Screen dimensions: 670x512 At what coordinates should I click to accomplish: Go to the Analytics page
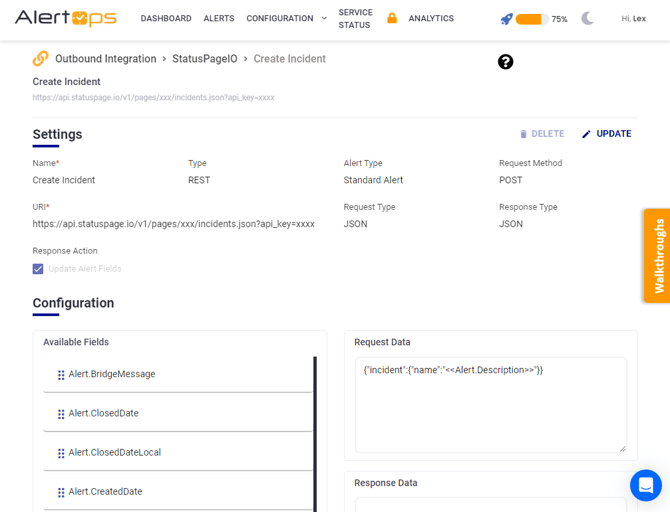coord(431,18)
